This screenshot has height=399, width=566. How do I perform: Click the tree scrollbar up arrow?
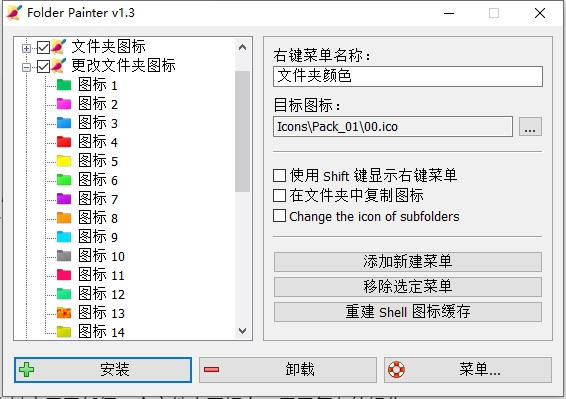tap(243, 47)
